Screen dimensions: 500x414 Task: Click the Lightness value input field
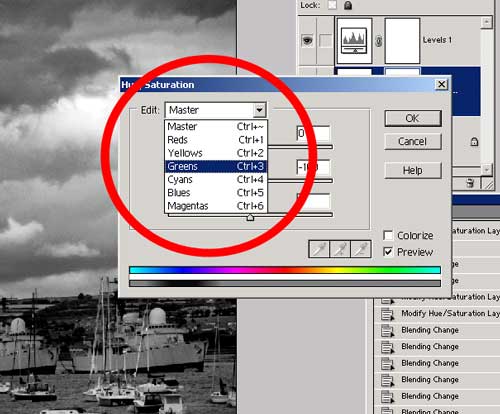click(313, 201)
